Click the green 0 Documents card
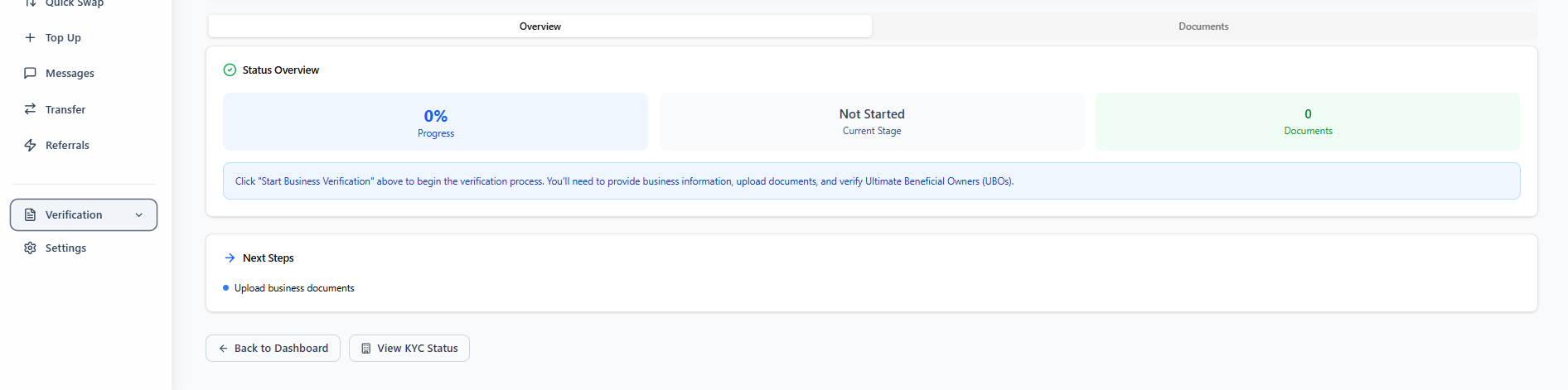1568x390 pixels. pos(1308,122)
